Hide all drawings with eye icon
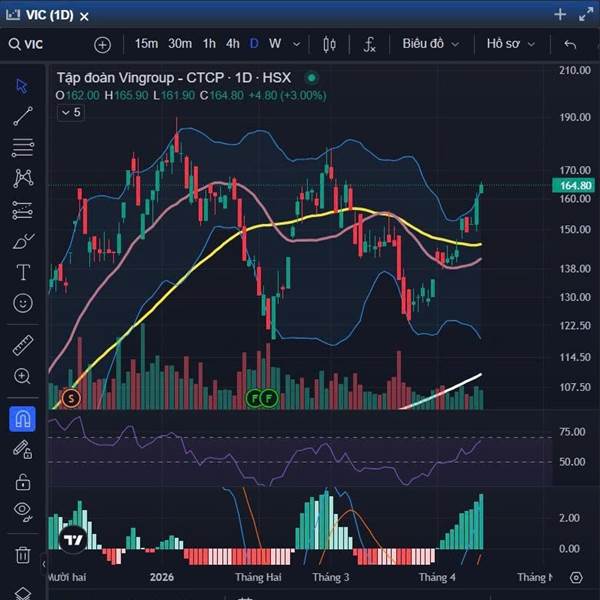The width and height of the screenshot is (600, 600). [x=23, y=511]
